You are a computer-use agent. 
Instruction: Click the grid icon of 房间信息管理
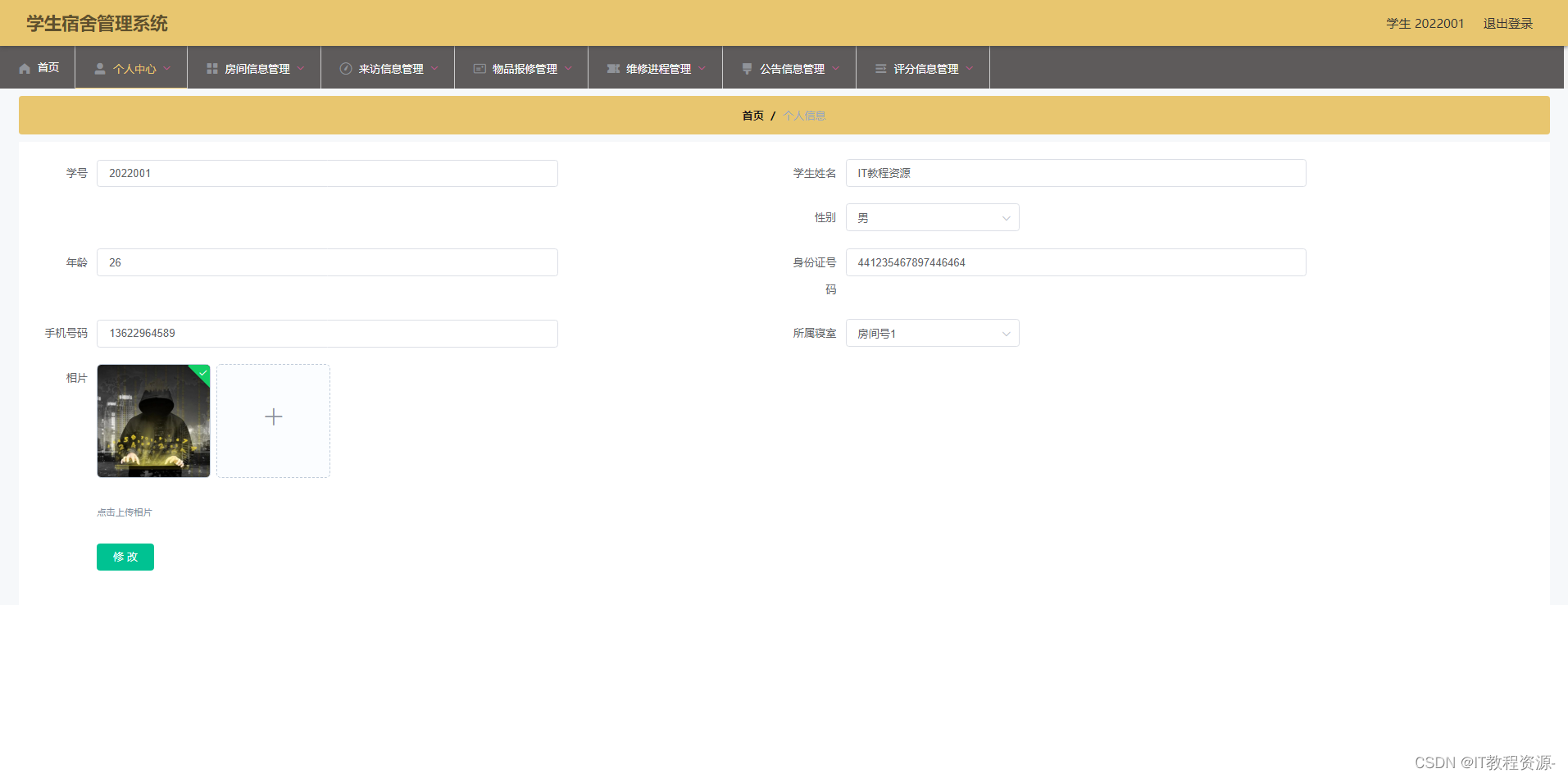(212, 69)
